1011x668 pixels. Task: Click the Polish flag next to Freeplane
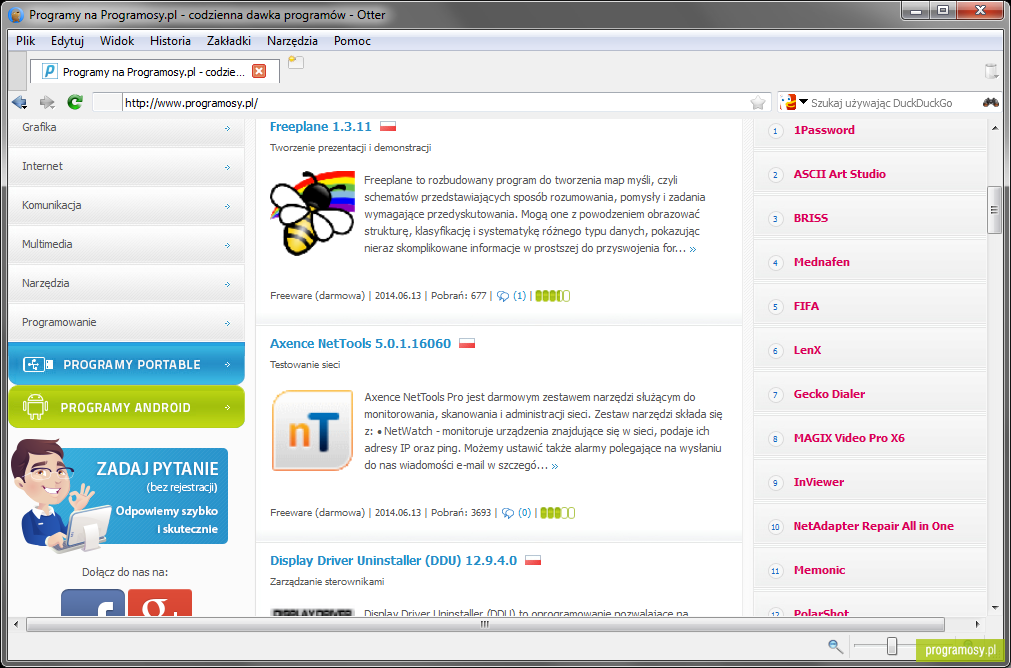(x=388, y=126)
